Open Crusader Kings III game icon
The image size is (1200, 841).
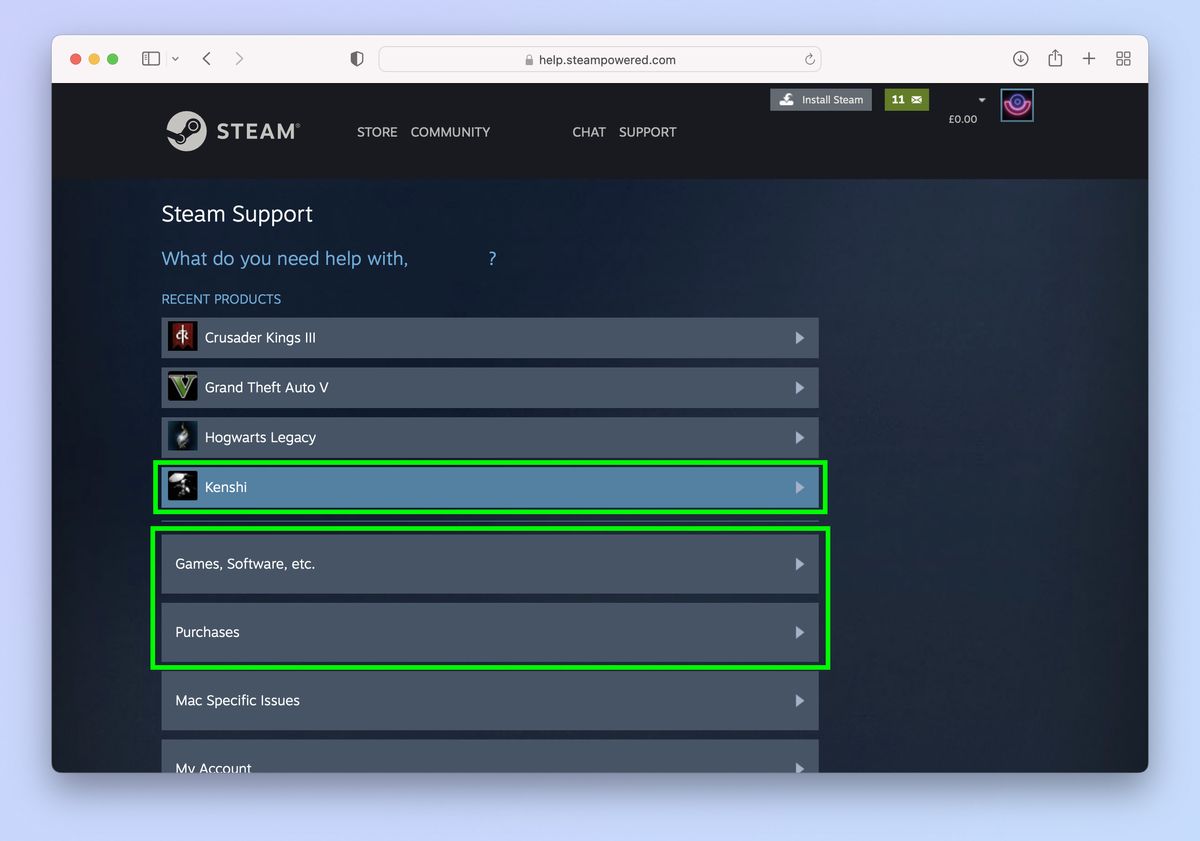pos(182,337)
